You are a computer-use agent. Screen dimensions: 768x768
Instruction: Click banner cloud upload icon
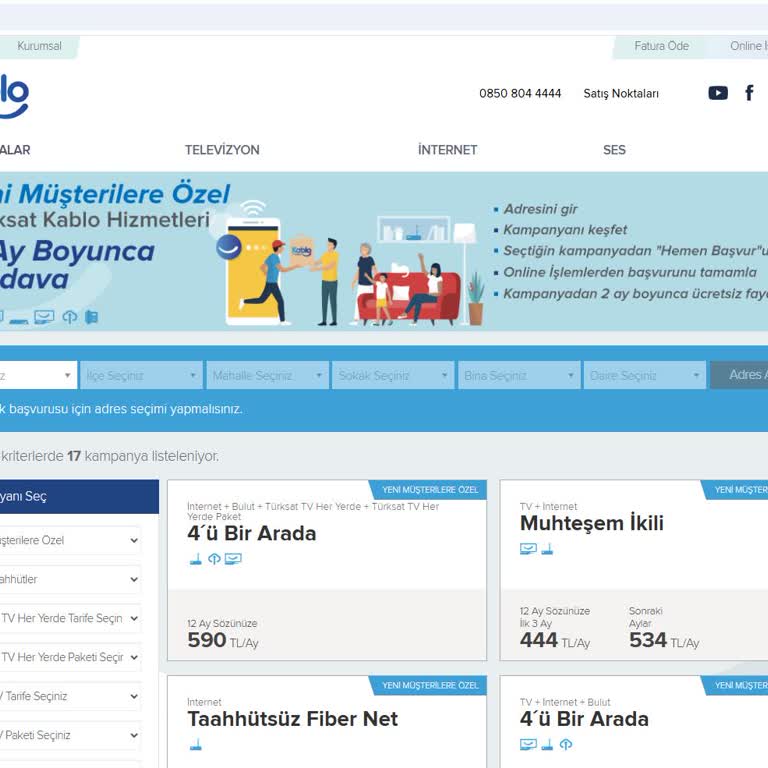pos(70,317)
